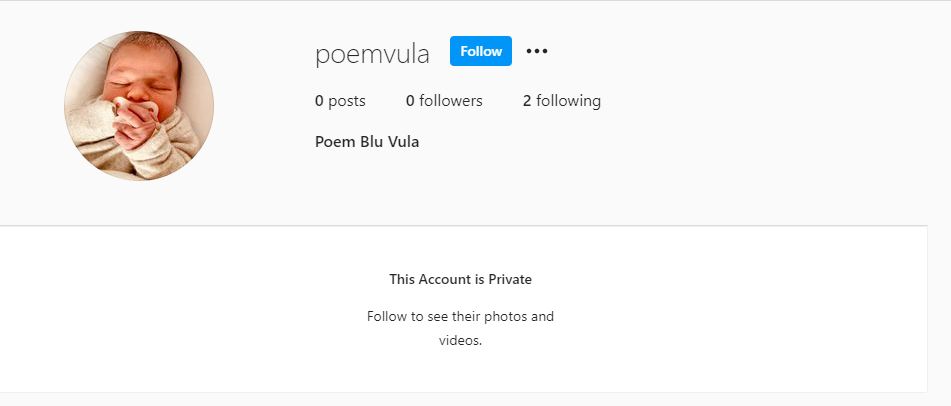951x406 pixels.
Task: Click the zero beside followers label
Action: pos(410,101)
